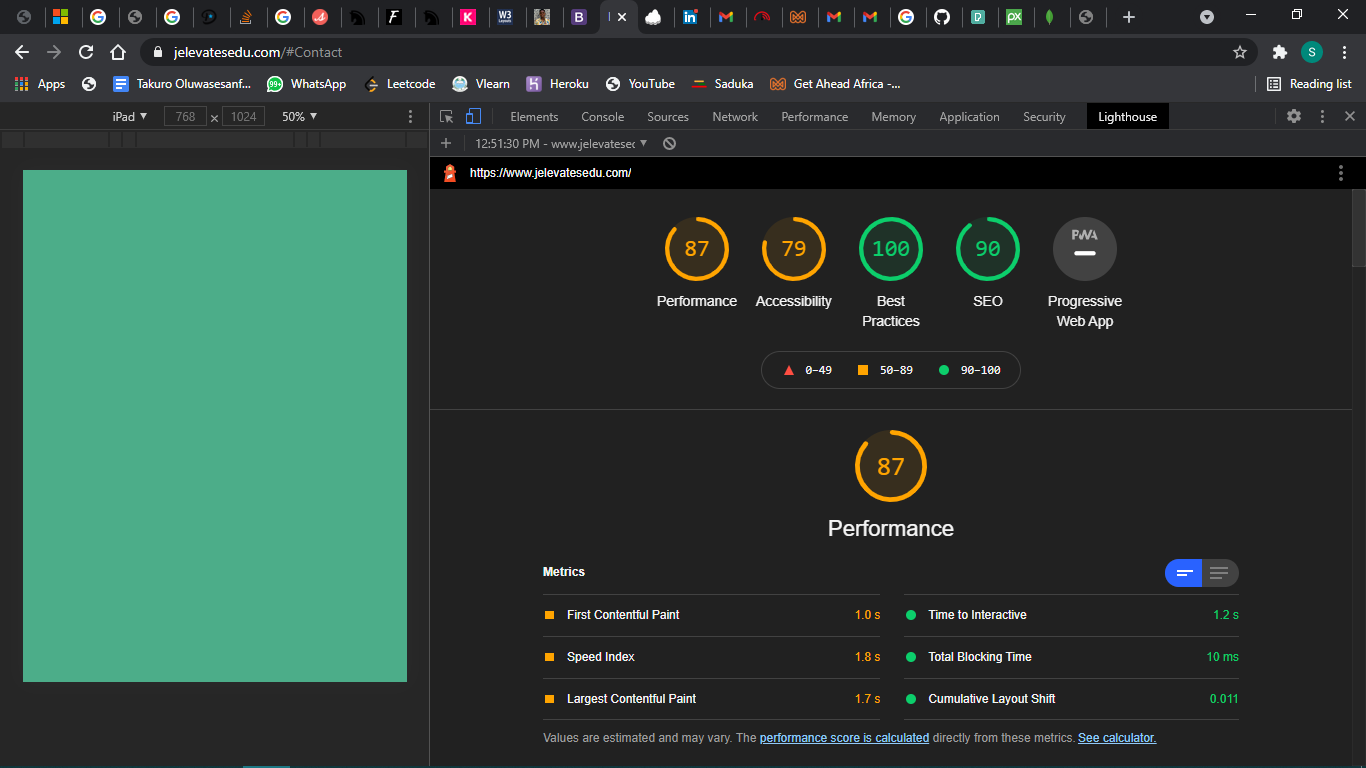1366x768 pixels.
Task: Open DevTools settings gear
Action: click(x=1294, y=117)
